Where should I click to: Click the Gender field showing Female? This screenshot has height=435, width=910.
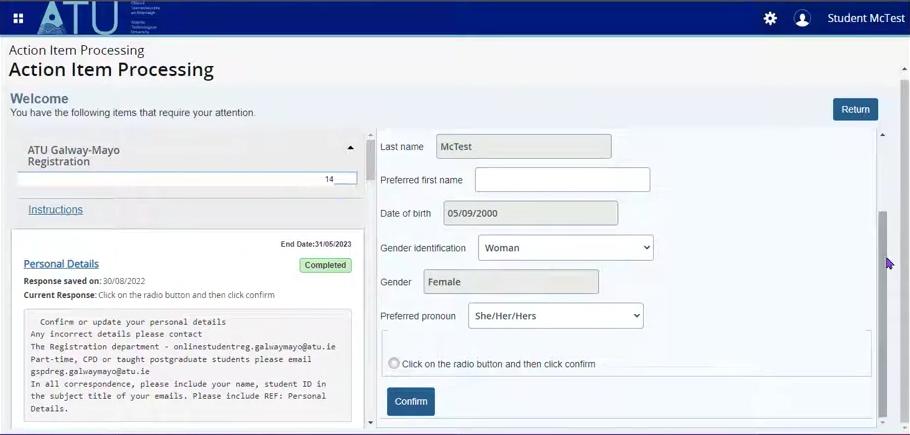pyautogui.click(x=511, y=282)
